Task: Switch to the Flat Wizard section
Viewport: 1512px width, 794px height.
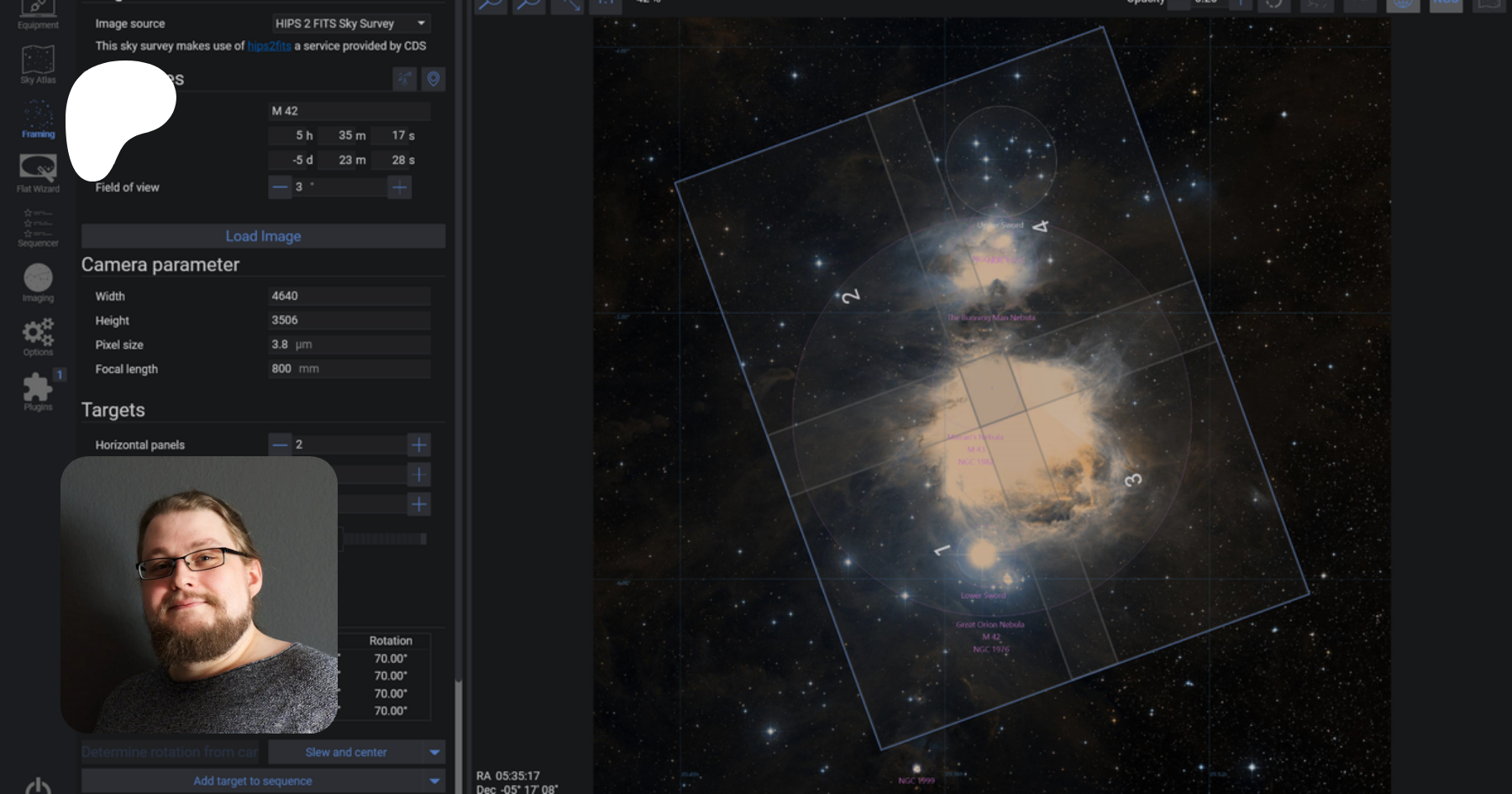Action: click(38, 173)
